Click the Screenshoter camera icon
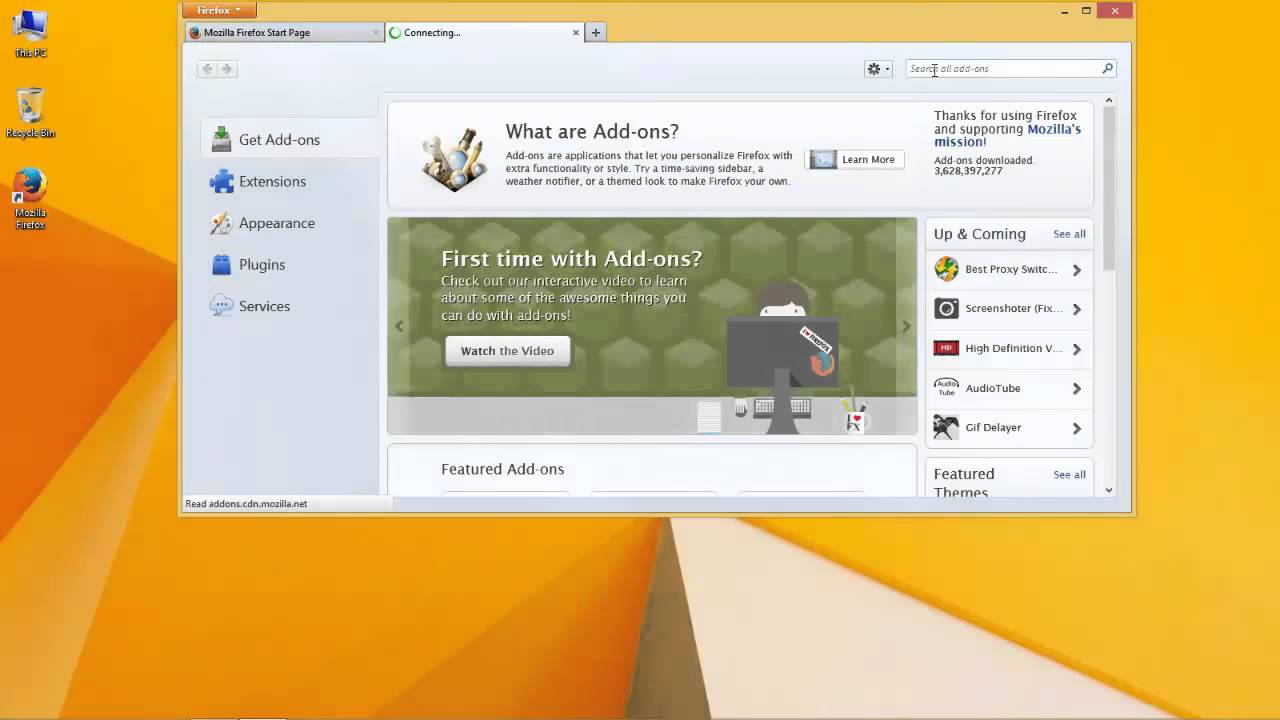Screen dimensions: 1280x720 pos(946,309)
